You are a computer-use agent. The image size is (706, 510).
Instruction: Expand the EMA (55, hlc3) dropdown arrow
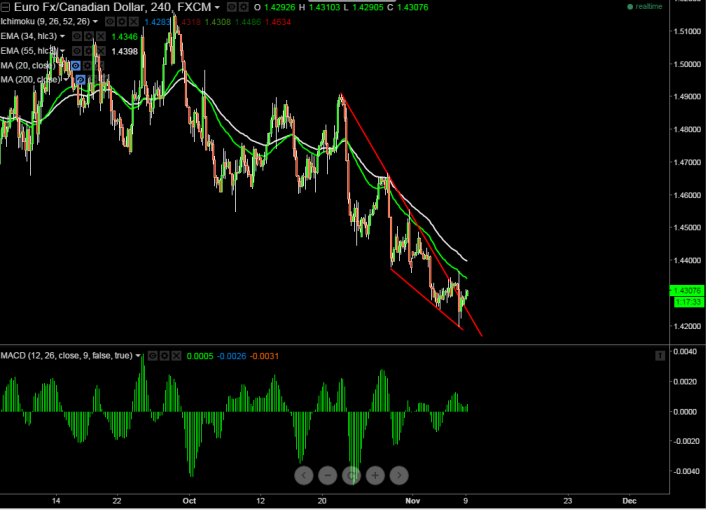[x=63, y=51]
